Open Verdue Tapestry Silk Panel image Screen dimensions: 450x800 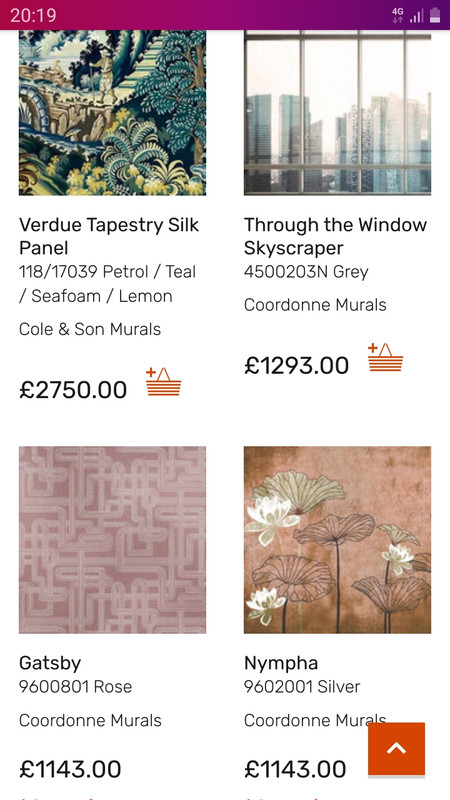(x=112, y=113)
